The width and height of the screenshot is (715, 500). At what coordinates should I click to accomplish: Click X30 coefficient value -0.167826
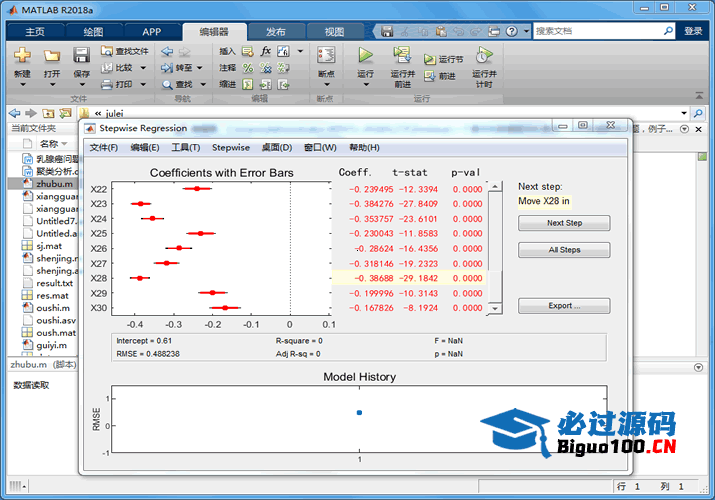pos(371,308)
